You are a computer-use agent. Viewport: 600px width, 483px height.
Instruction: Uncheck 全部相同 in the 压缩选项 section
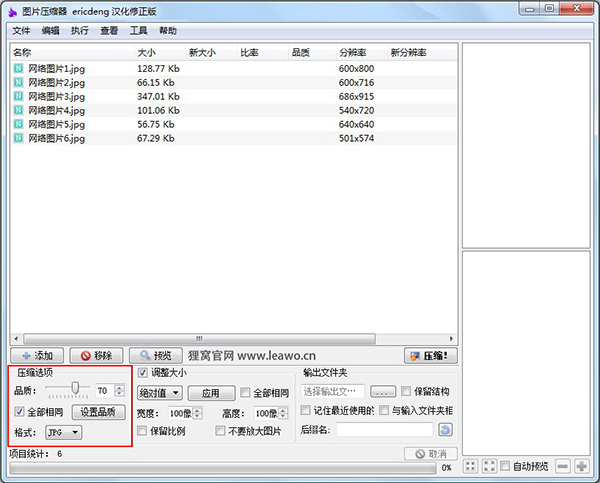click(x=21, y=411)
